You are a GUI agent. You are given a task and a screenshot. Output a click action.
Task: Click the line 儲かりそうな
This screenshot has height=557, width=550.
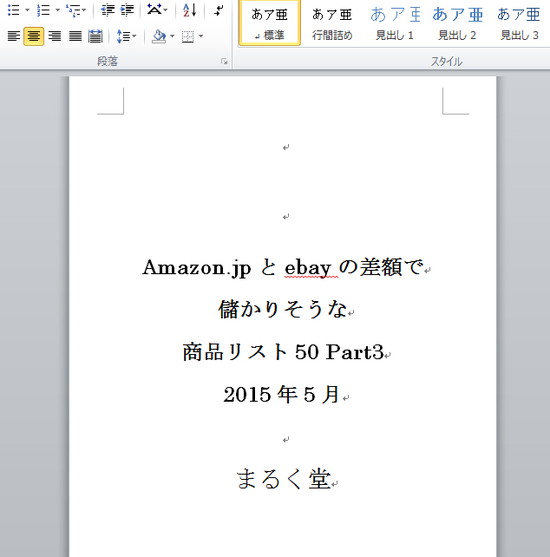point(282,309)
